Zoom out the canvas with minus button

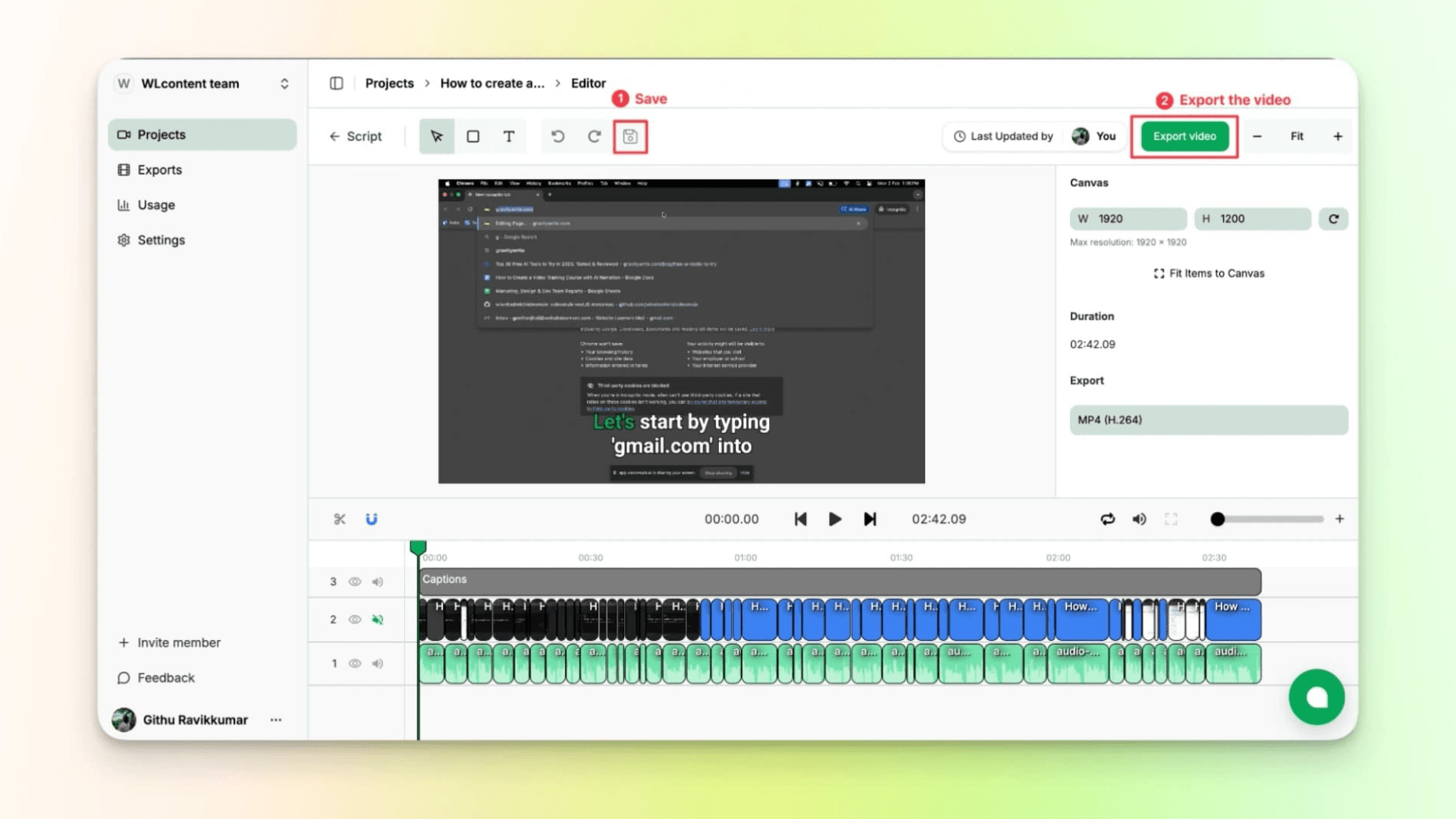(x=1257, y=136)
